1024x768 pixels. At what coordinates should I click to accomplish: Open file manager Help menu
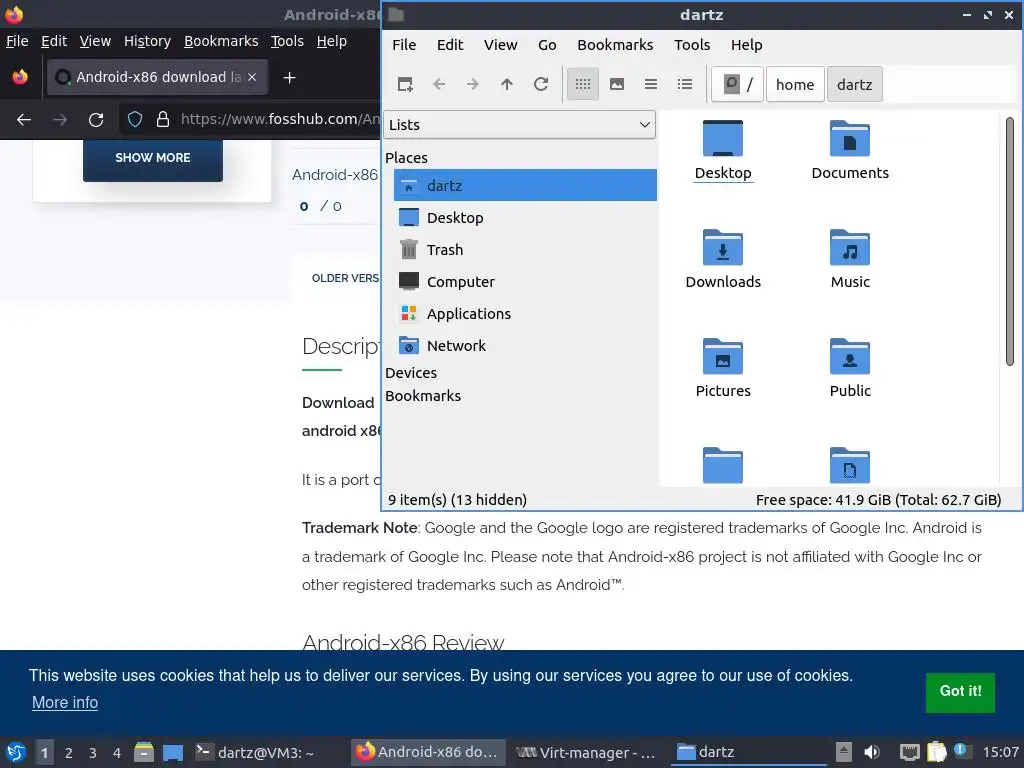(x=746, y=44)
